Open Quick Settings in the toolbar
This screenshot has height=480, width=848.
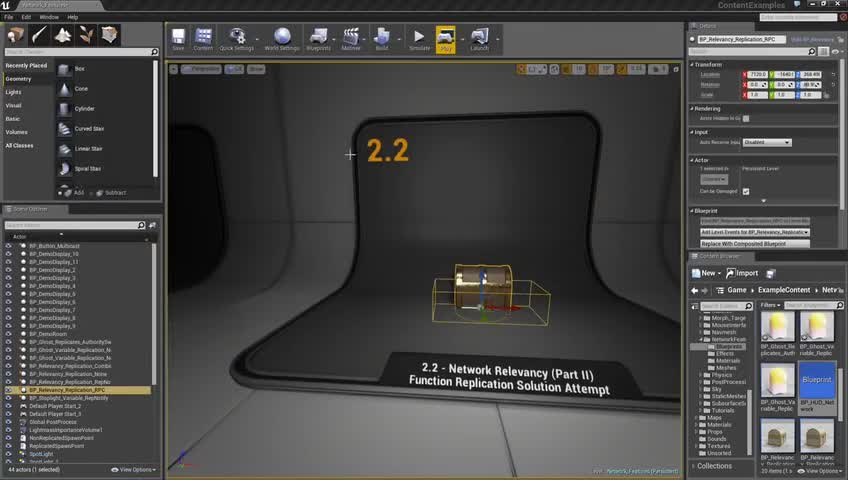236,39
